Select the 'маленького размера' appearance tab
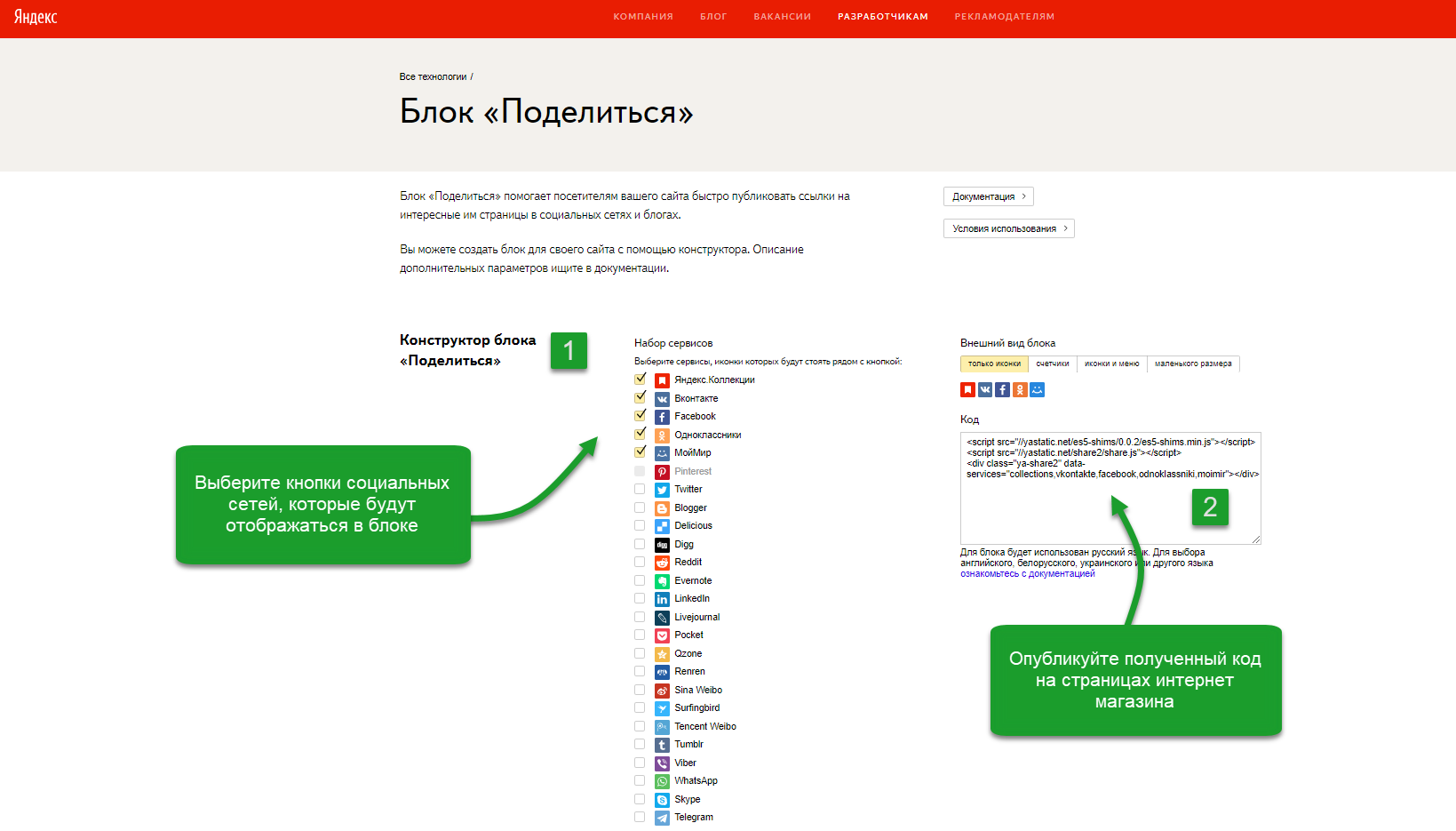This screenshot has width=1456, height=831. click(x=1193, y=364)
